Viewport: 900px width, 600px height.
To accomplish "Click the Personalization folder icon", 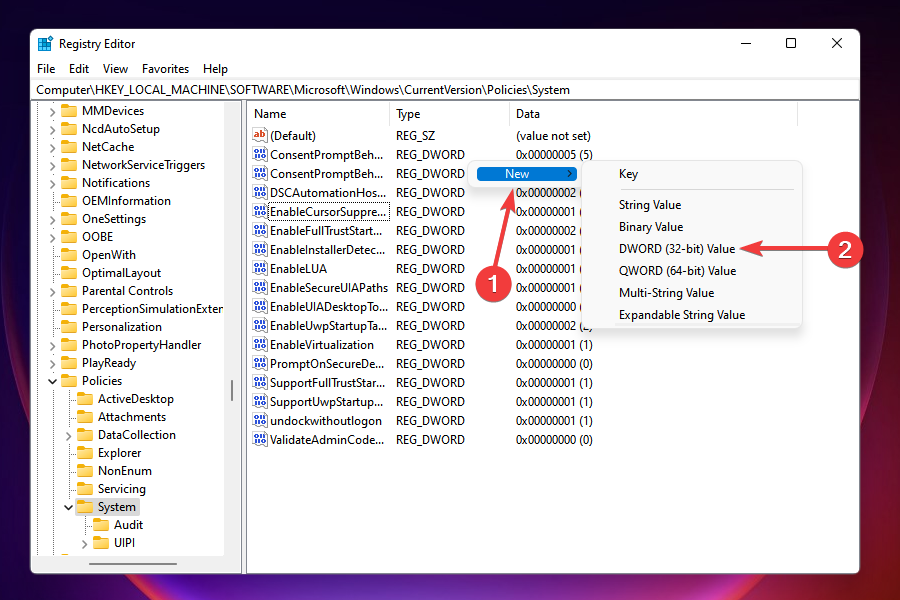I will click(69, 327).
